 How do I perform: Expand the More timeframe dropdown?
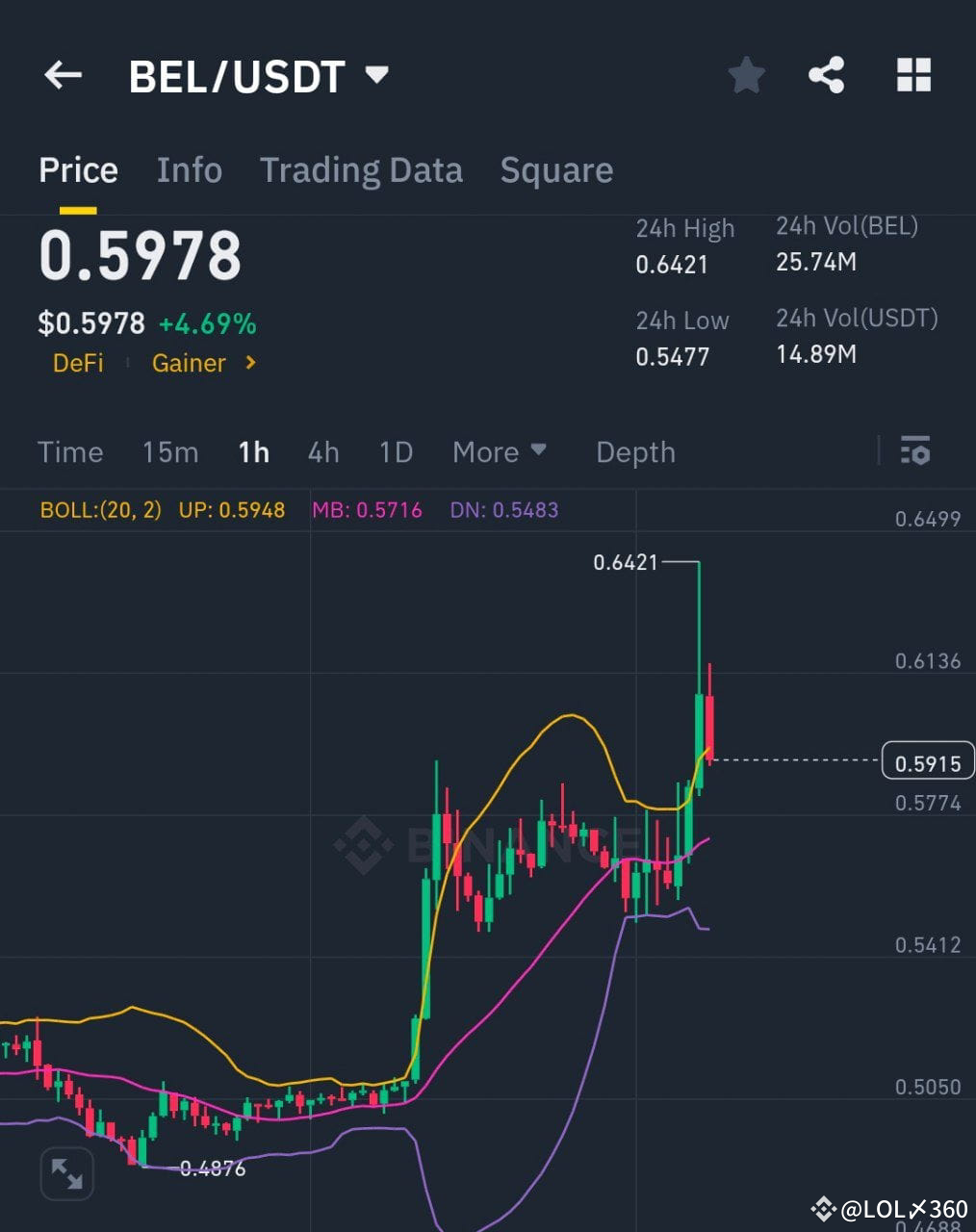pos(500,451)
